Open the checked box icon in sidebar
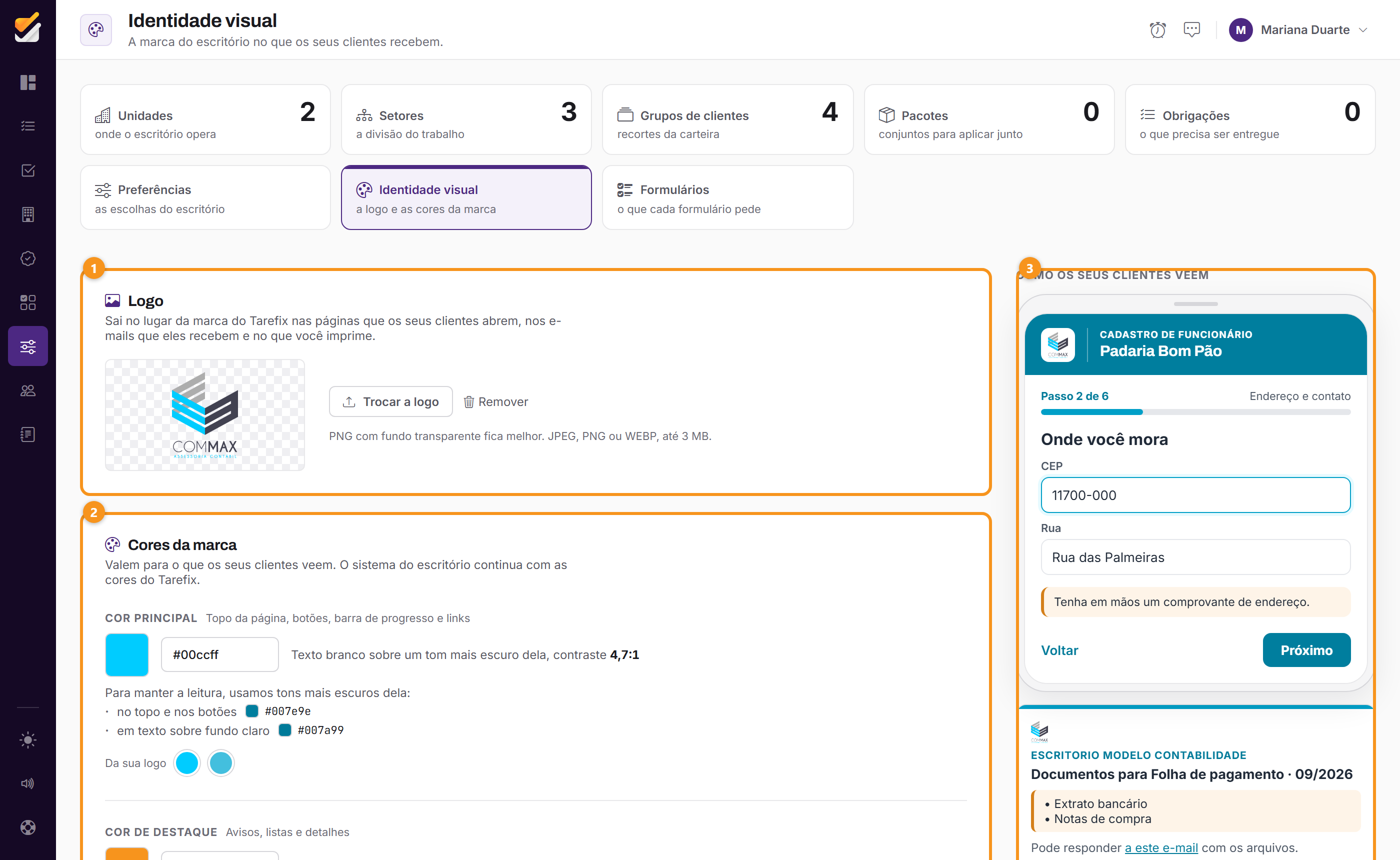Image resolution: width=1400 pixels, height=860 pixels. [28, 170]
